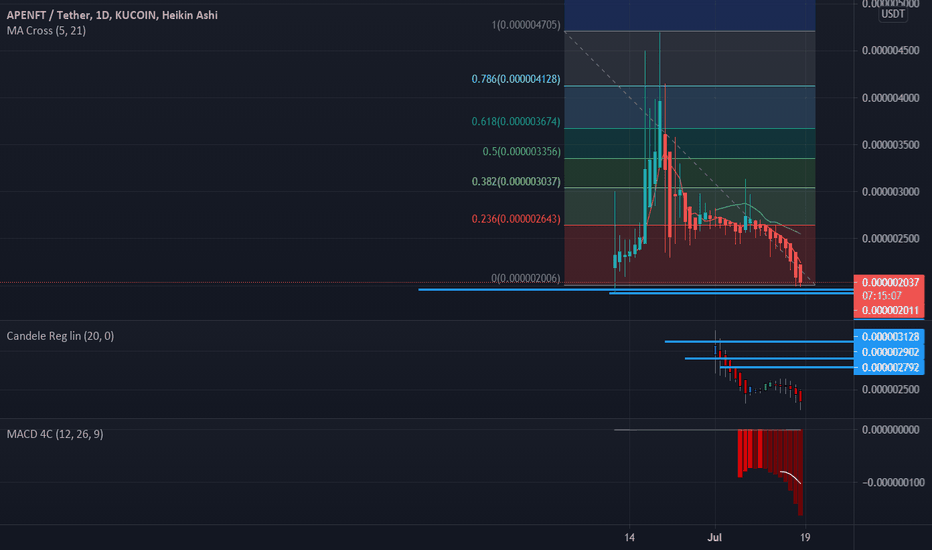Image resolution: width=932 pixels, height=550 pixels.
Task: Select Fibonacci level 1(0.000004705) label
Action: pyautogui.click(x=526, y=25)
